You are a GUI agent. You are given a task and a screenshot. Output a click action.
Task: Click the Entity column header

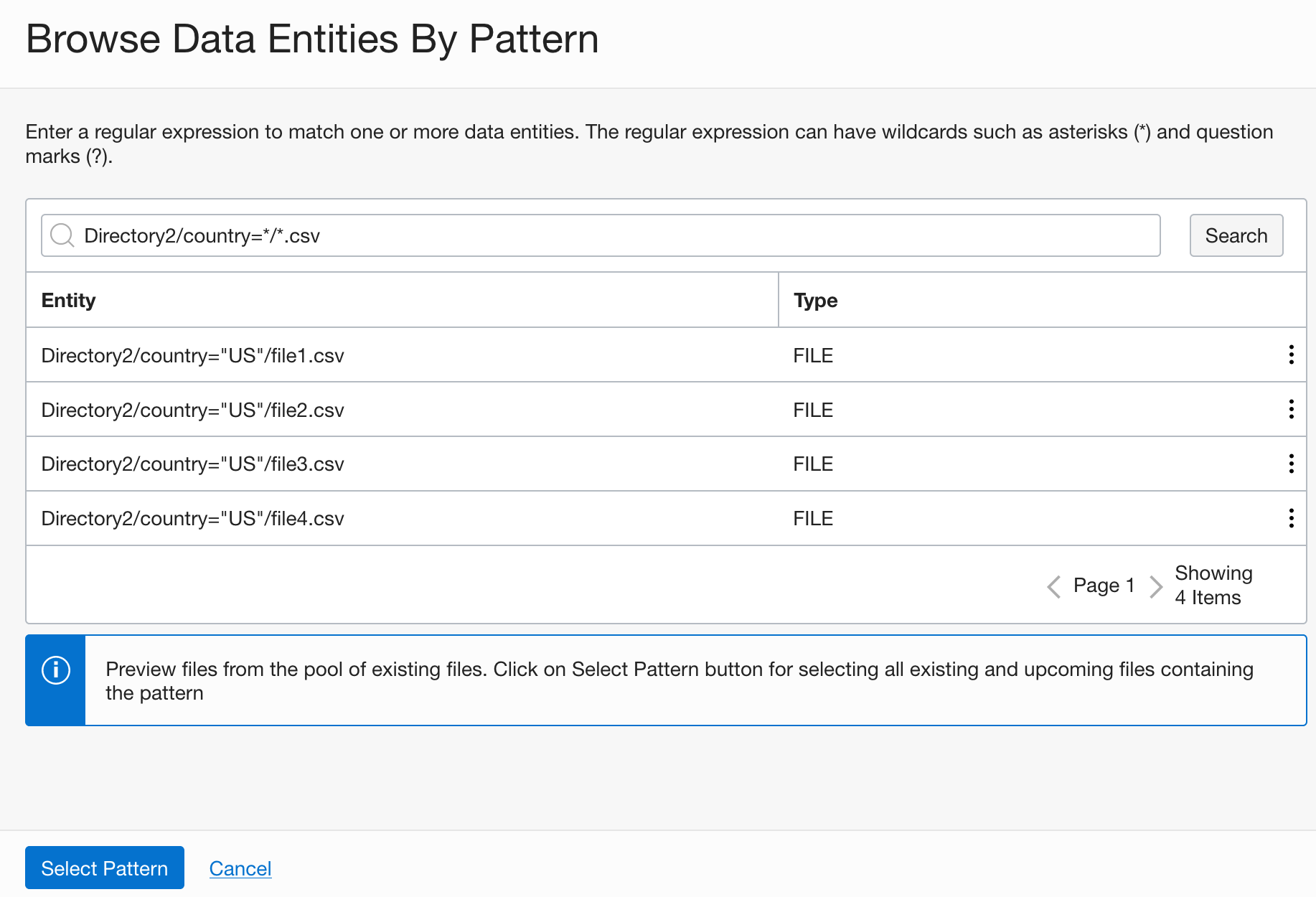pos(69,301)
